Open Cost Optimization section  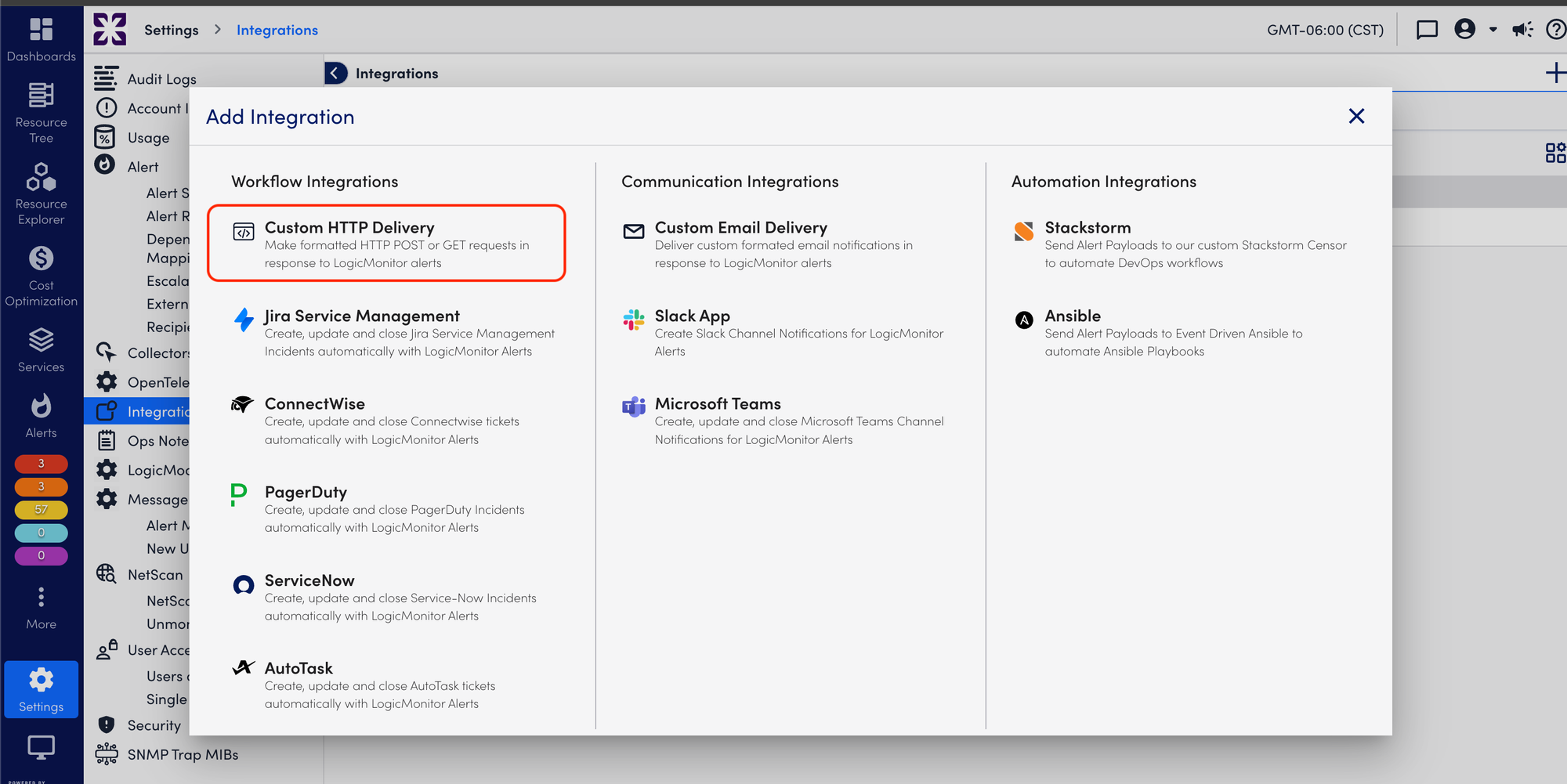pos(41,275)
